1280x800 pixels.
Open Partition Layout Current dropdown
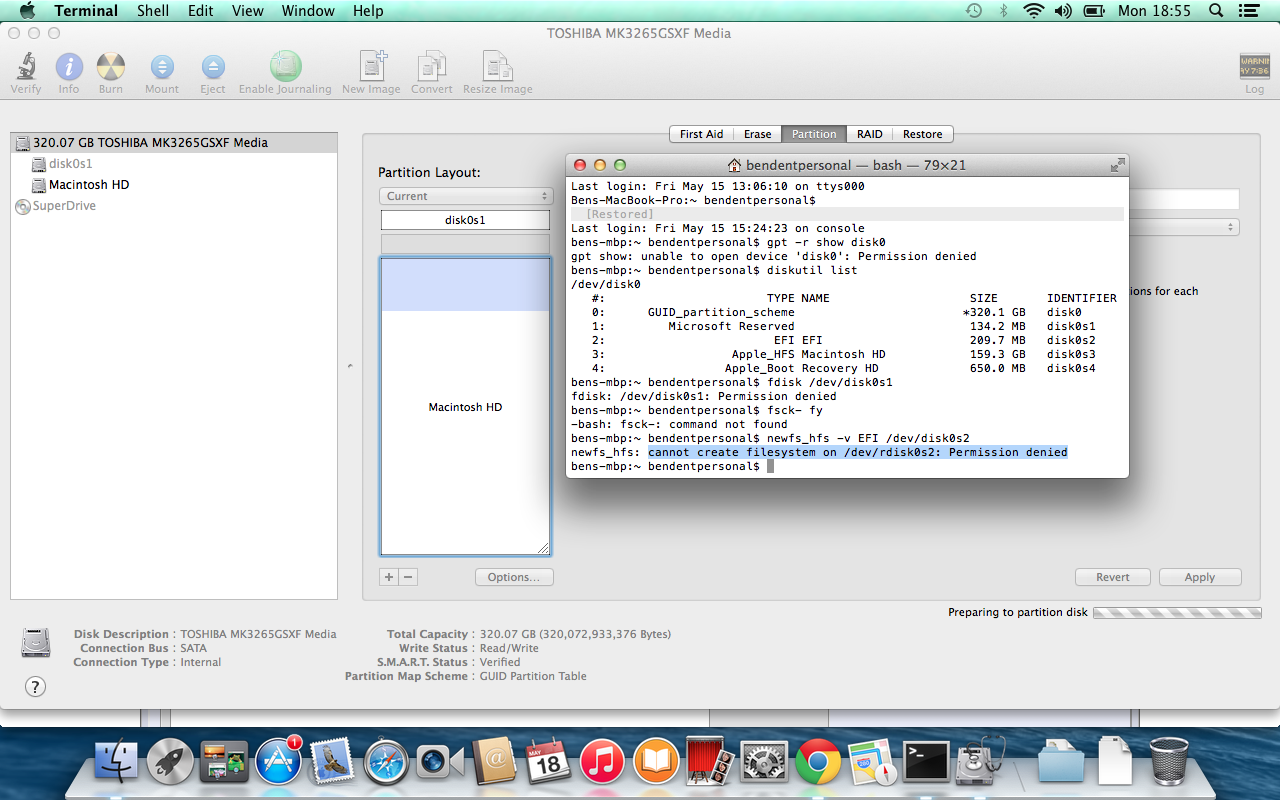tap(465, 196)
